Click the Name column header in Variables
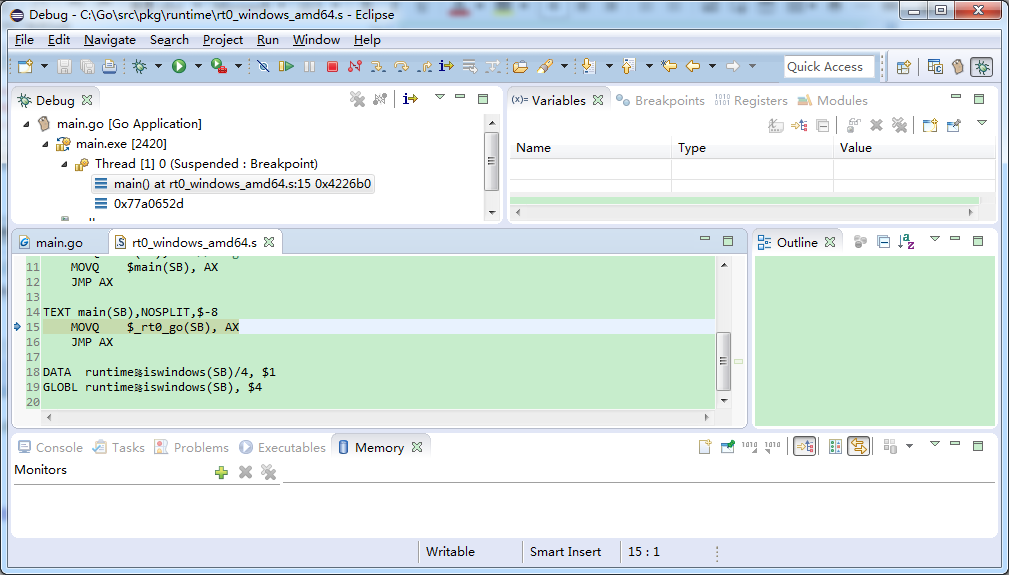The image size is (1009, 575). coord(591,148)
